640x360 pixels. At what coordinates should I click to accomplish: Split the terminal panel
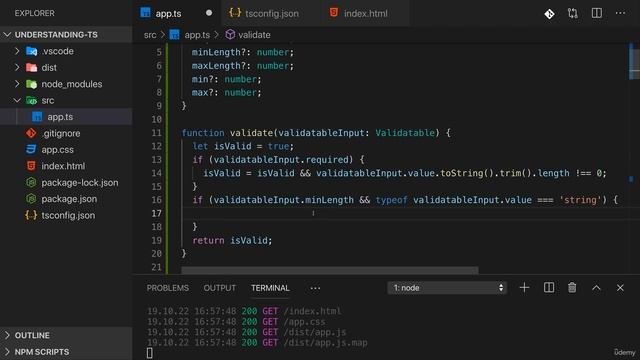tap(549, 288)
